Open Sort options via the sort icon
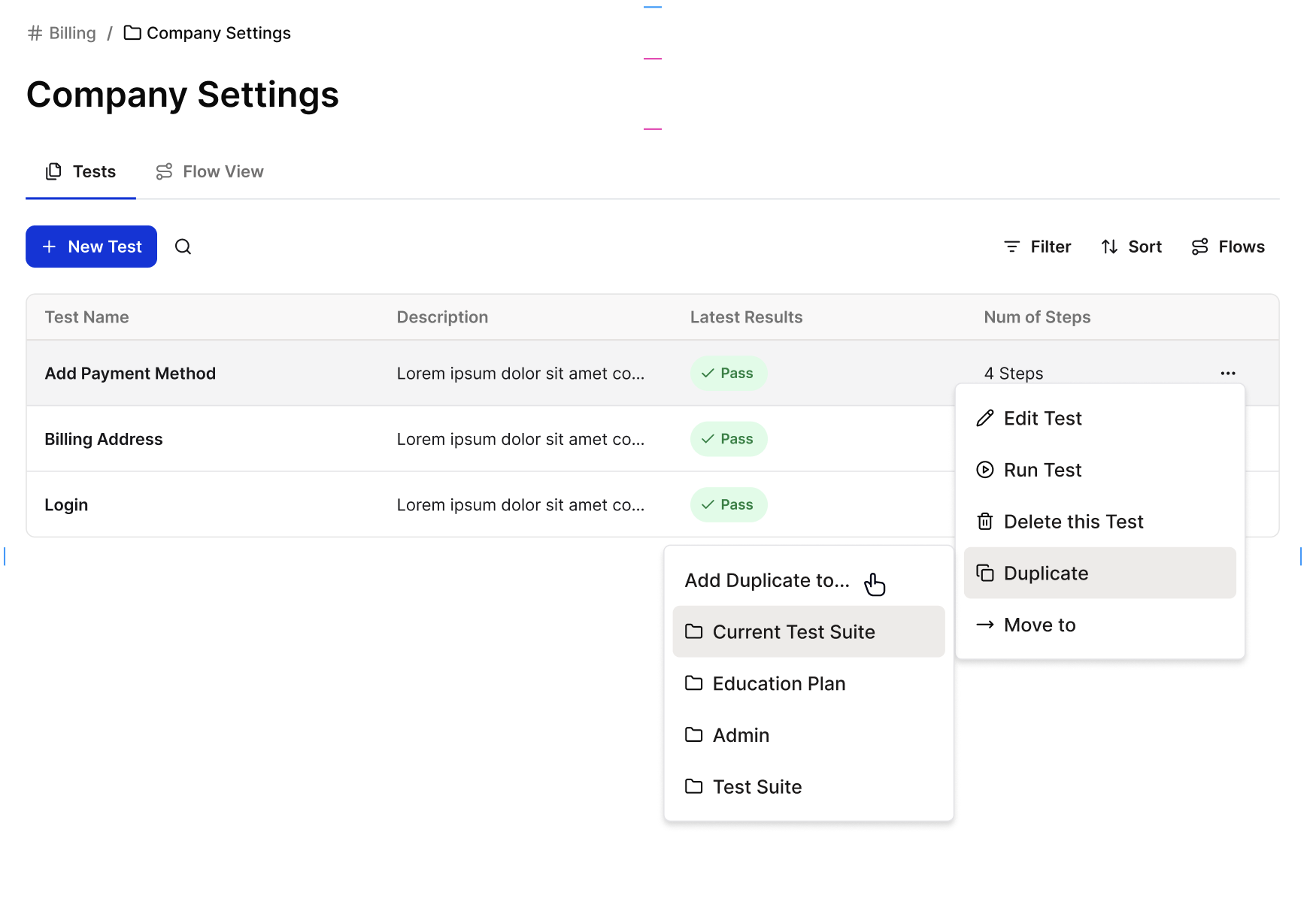Screen dimensions: 1316x905 pos(1109,247)
